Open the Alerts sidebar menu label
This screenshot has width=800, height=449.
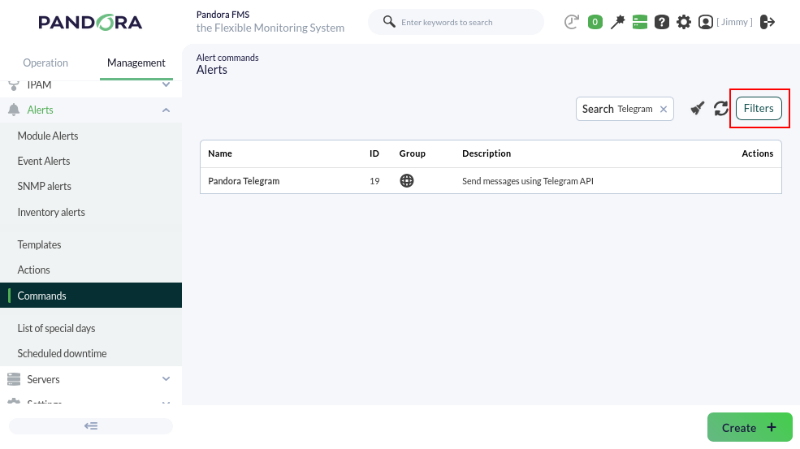[x=40, y=110]
